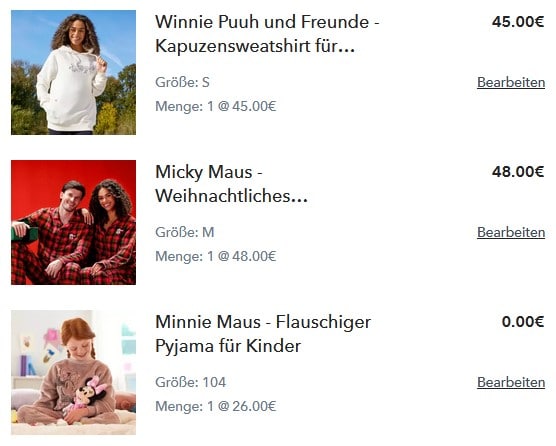Click Bearbeiten for the Micky Maus item
556x446 pixels.
pyautogui.click(x=511, y=233)
